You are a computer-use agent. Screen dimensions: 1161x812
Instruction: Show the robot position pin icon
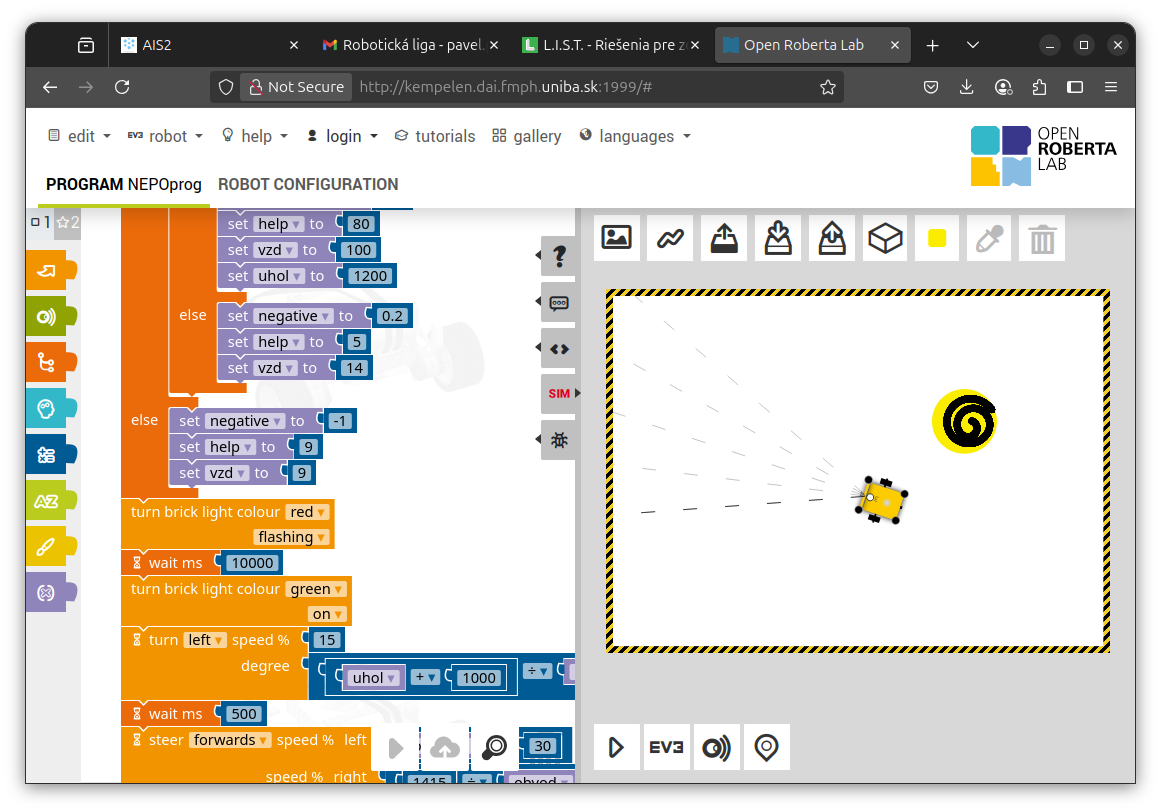click(766, 747)
